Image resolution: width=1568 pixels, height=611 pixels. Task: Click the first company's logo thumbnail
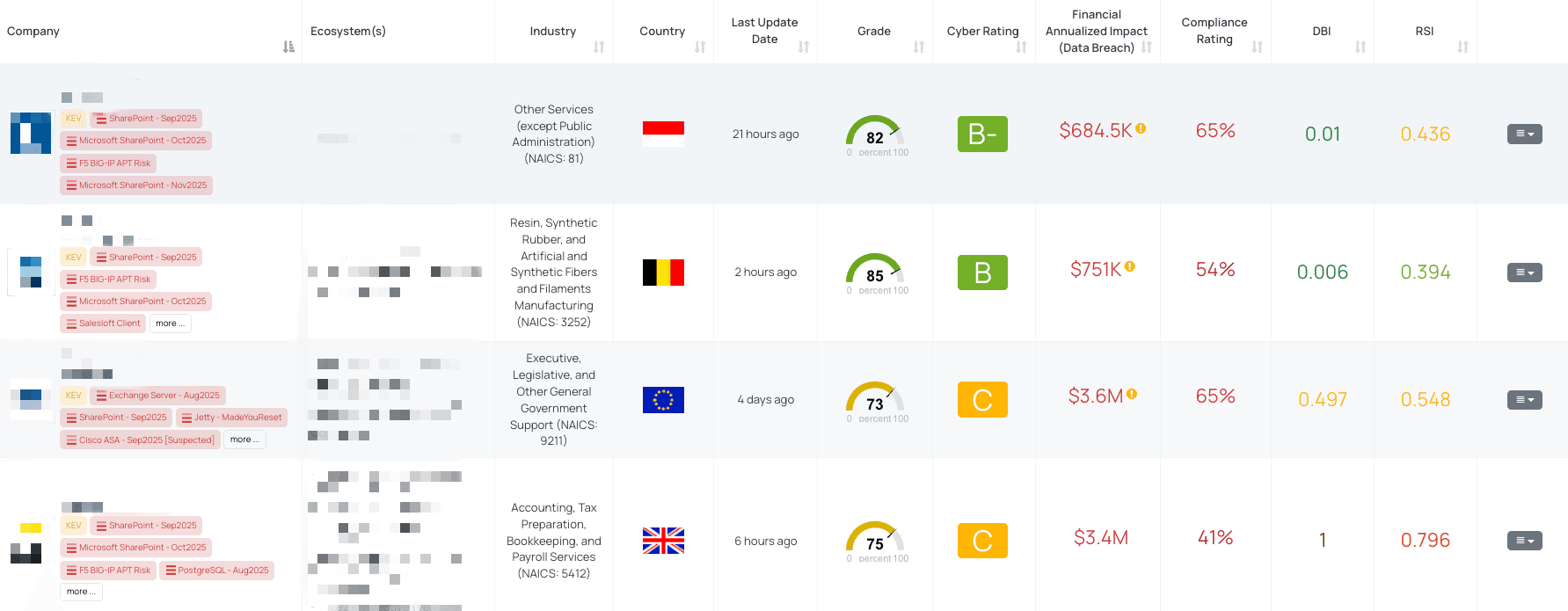[31, 133]
